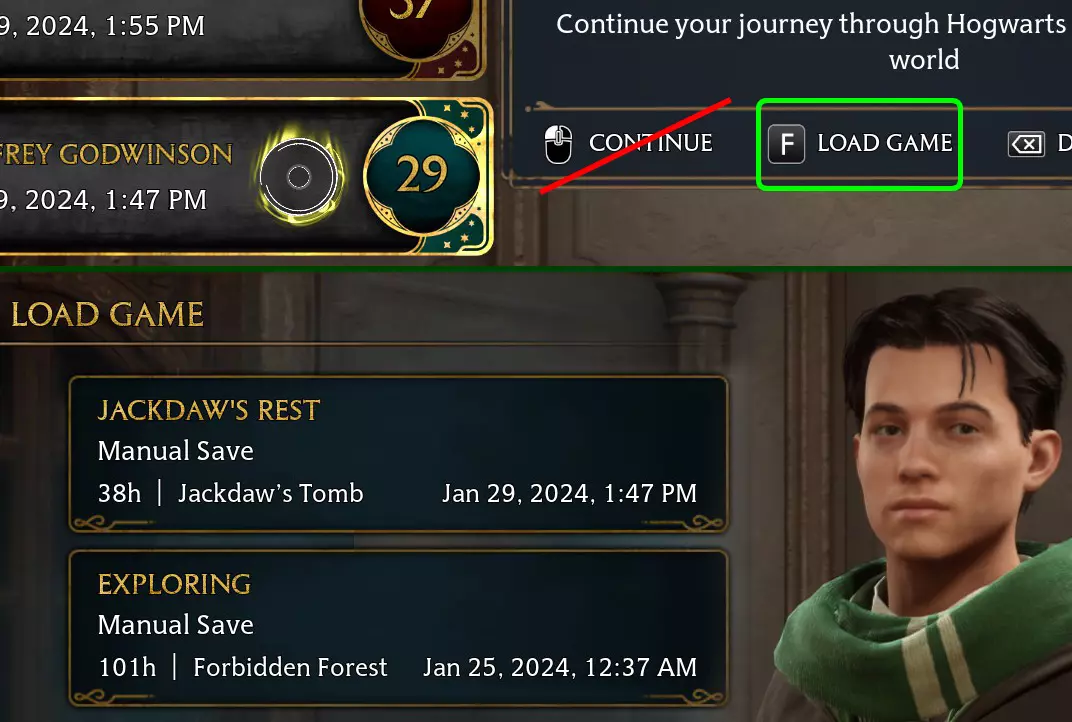Click the F key icon
The width and height of the screenshot is (1072, 722).
[786, 144]
